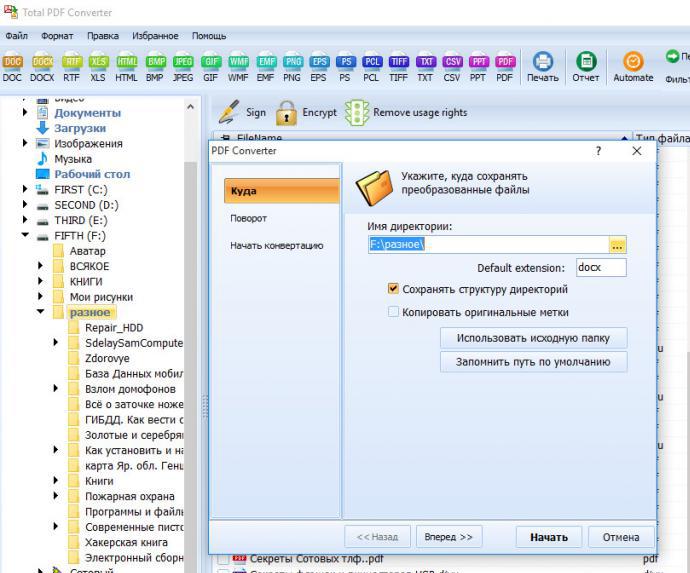Uncheck Сохранять структуру директорий checkbox

(393, 289)
